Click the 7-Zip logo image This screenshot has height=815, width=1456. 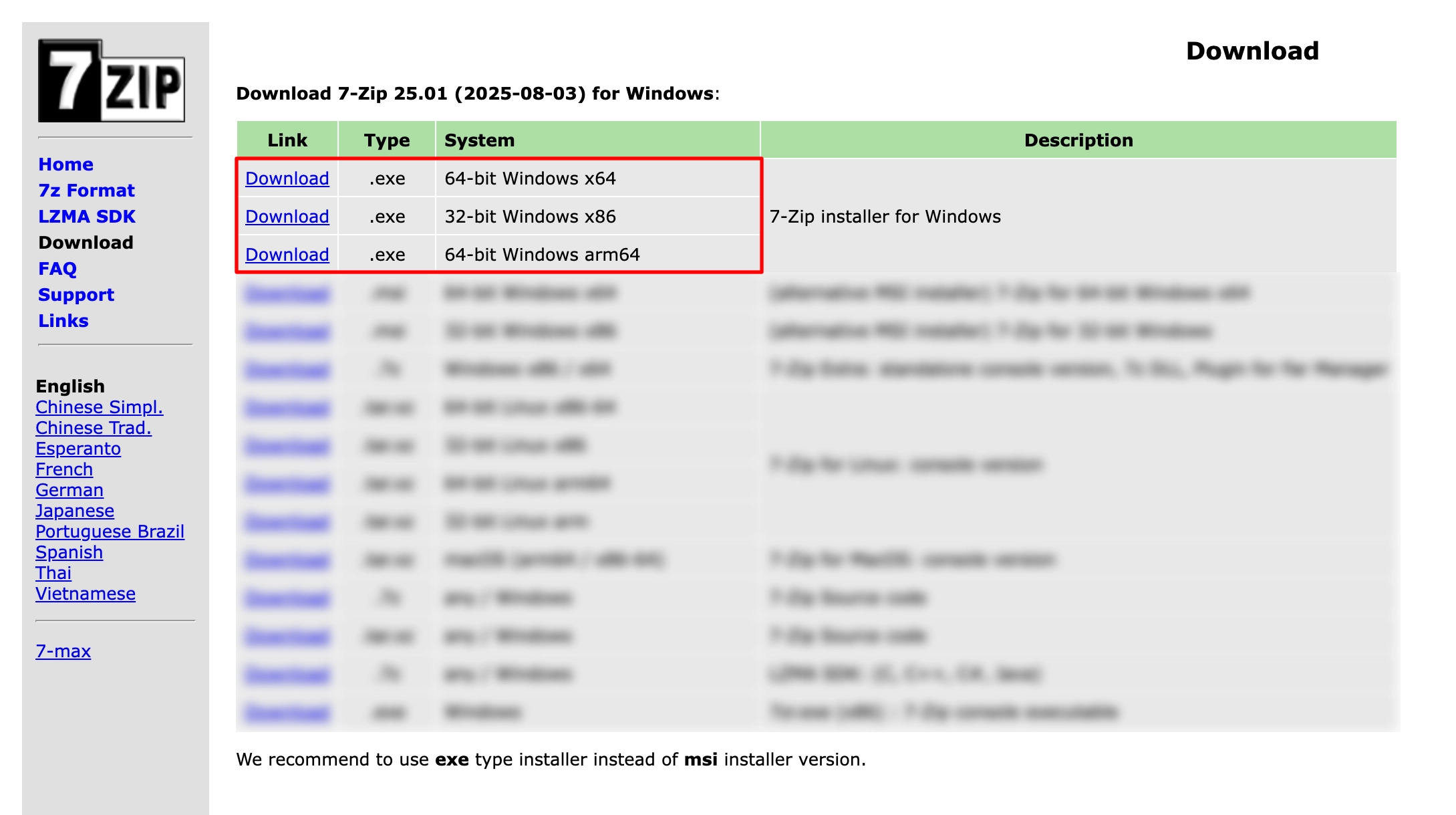click(x=111, y=81)
